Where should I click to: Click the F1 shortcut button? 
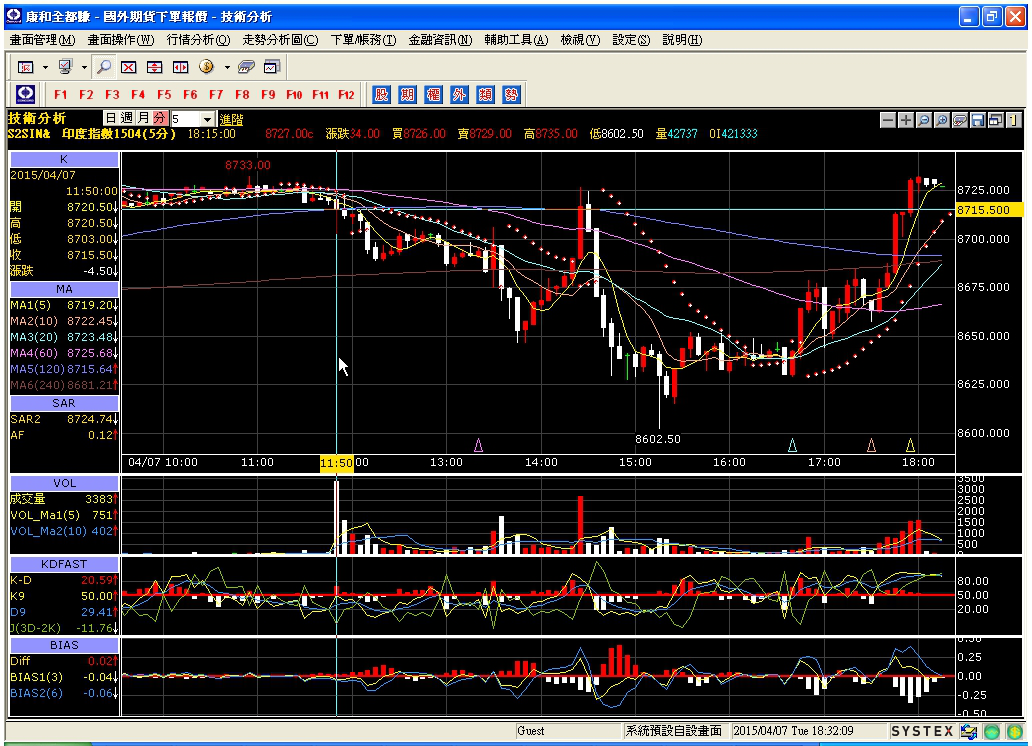click(61, 94)
